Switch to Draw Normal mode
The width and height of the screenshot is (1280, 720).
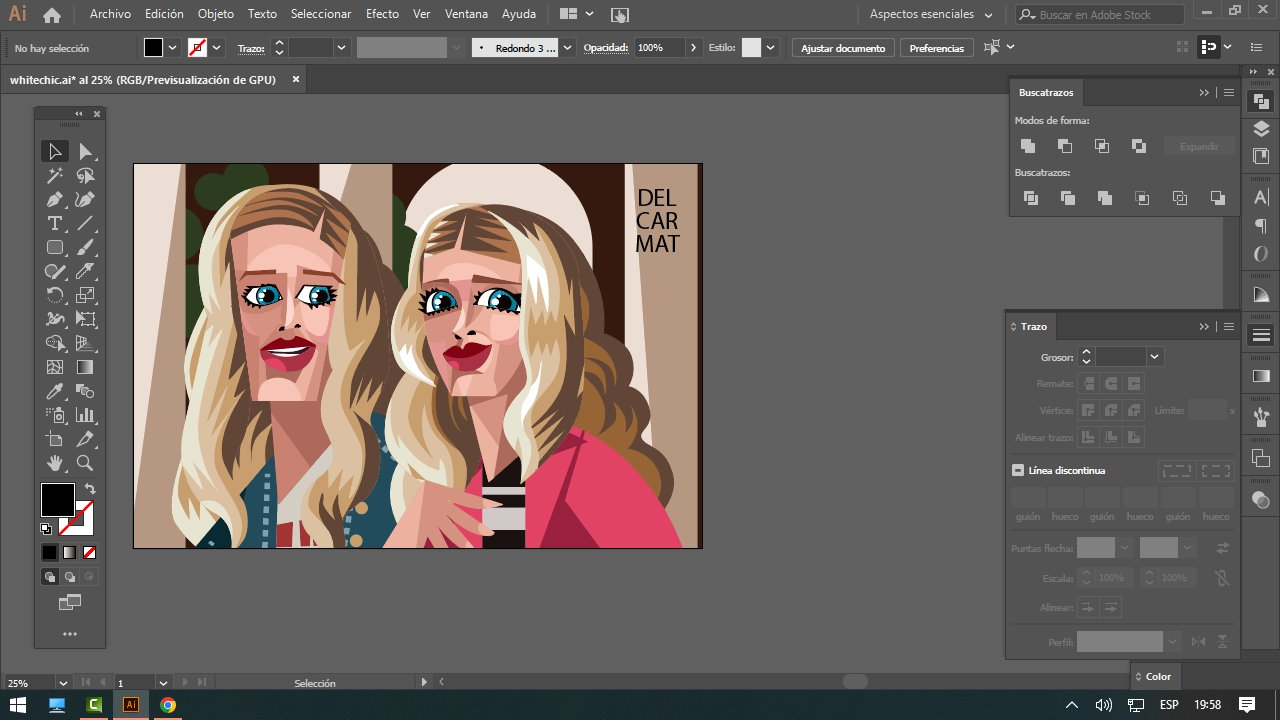[x=49, y=576]
